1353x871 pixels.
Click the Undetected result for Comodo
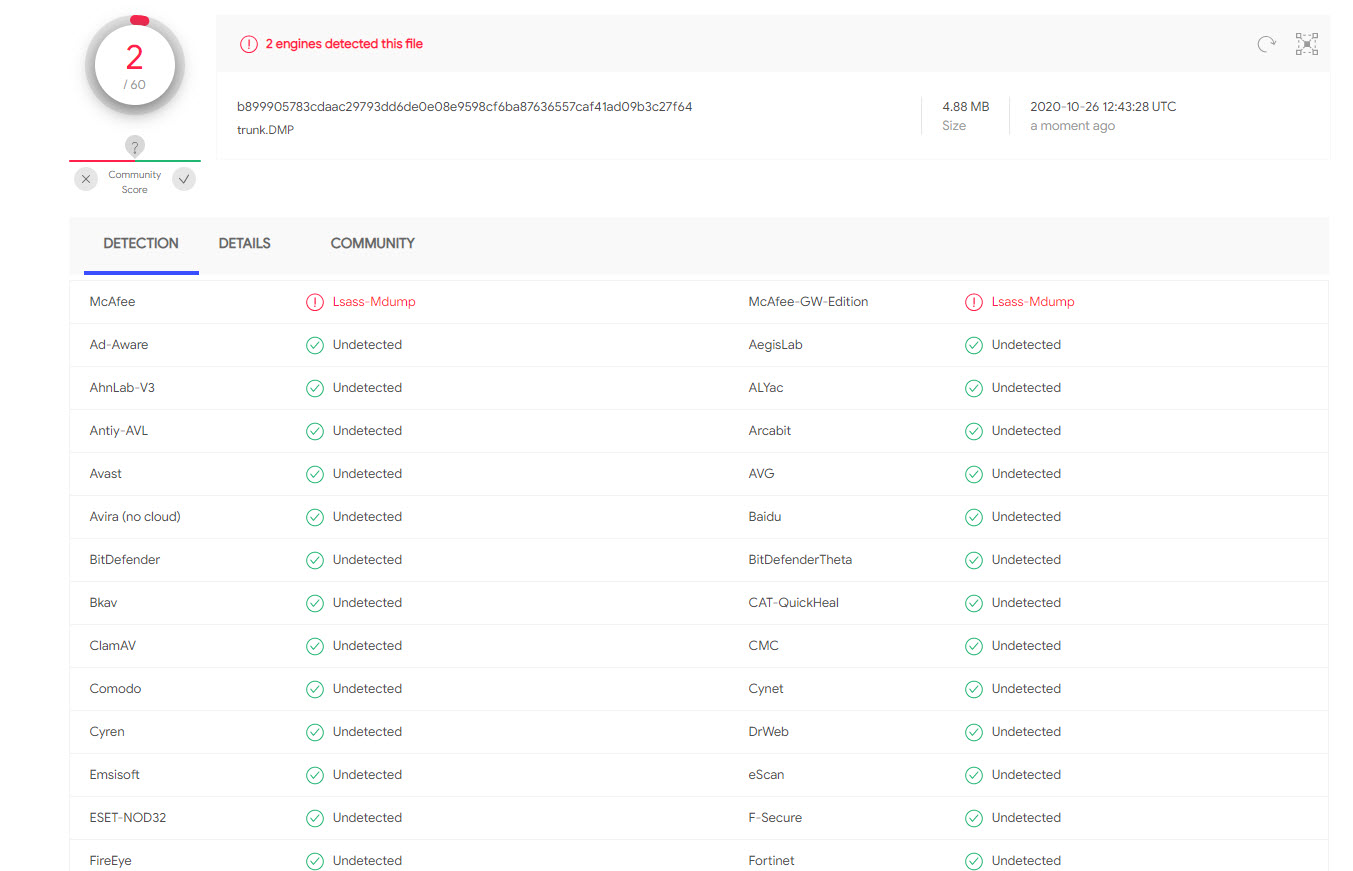[x=368, y=689]
